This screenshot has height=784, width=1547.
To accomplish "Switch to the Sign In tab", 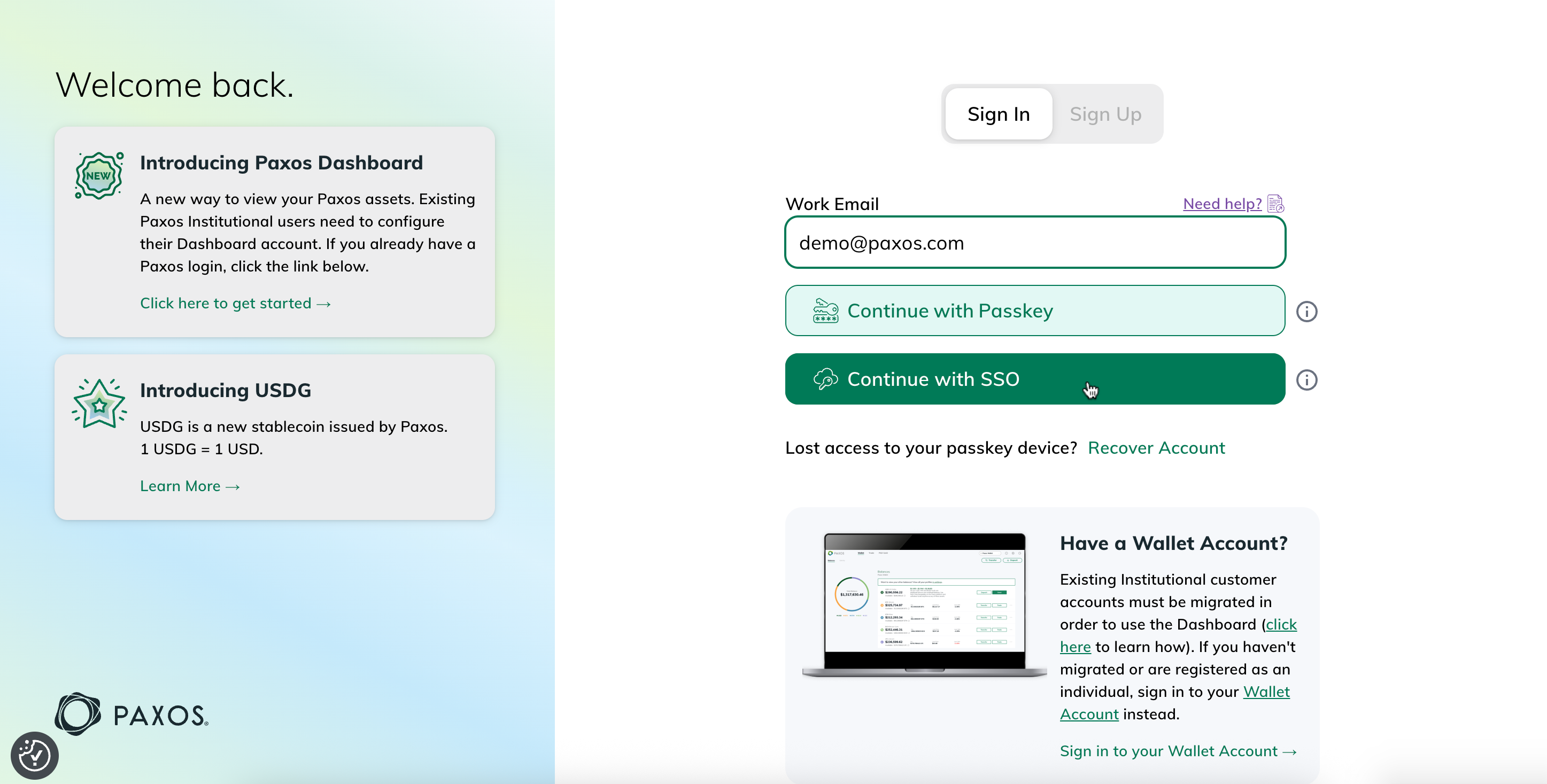I will pyautogui.click(x=998, y=114).
